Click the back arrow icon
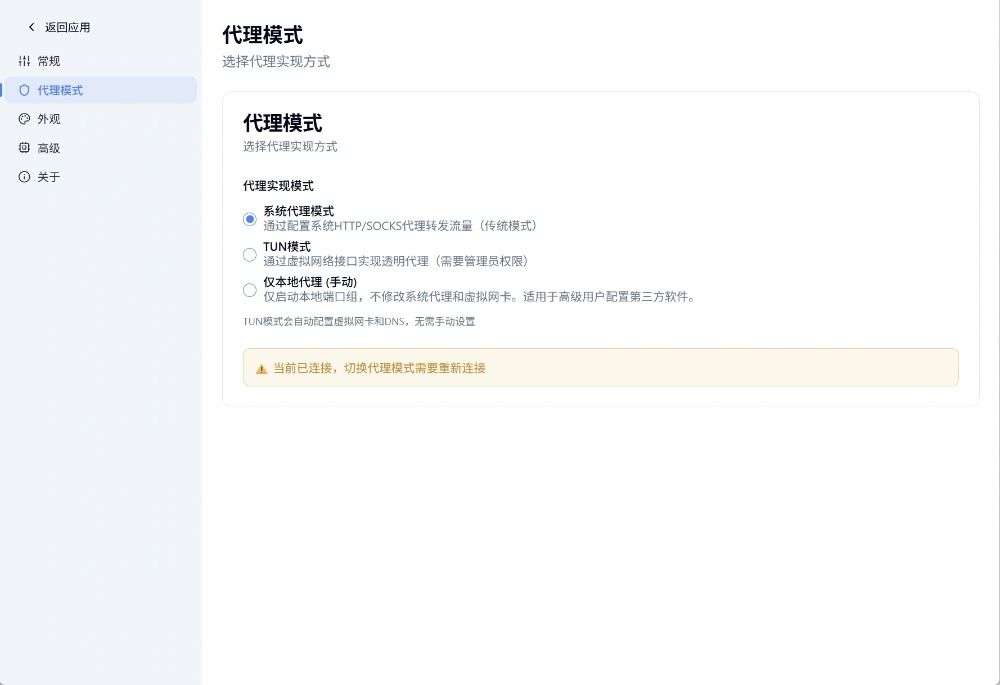 pyautogui.click(x=31, y=27)
